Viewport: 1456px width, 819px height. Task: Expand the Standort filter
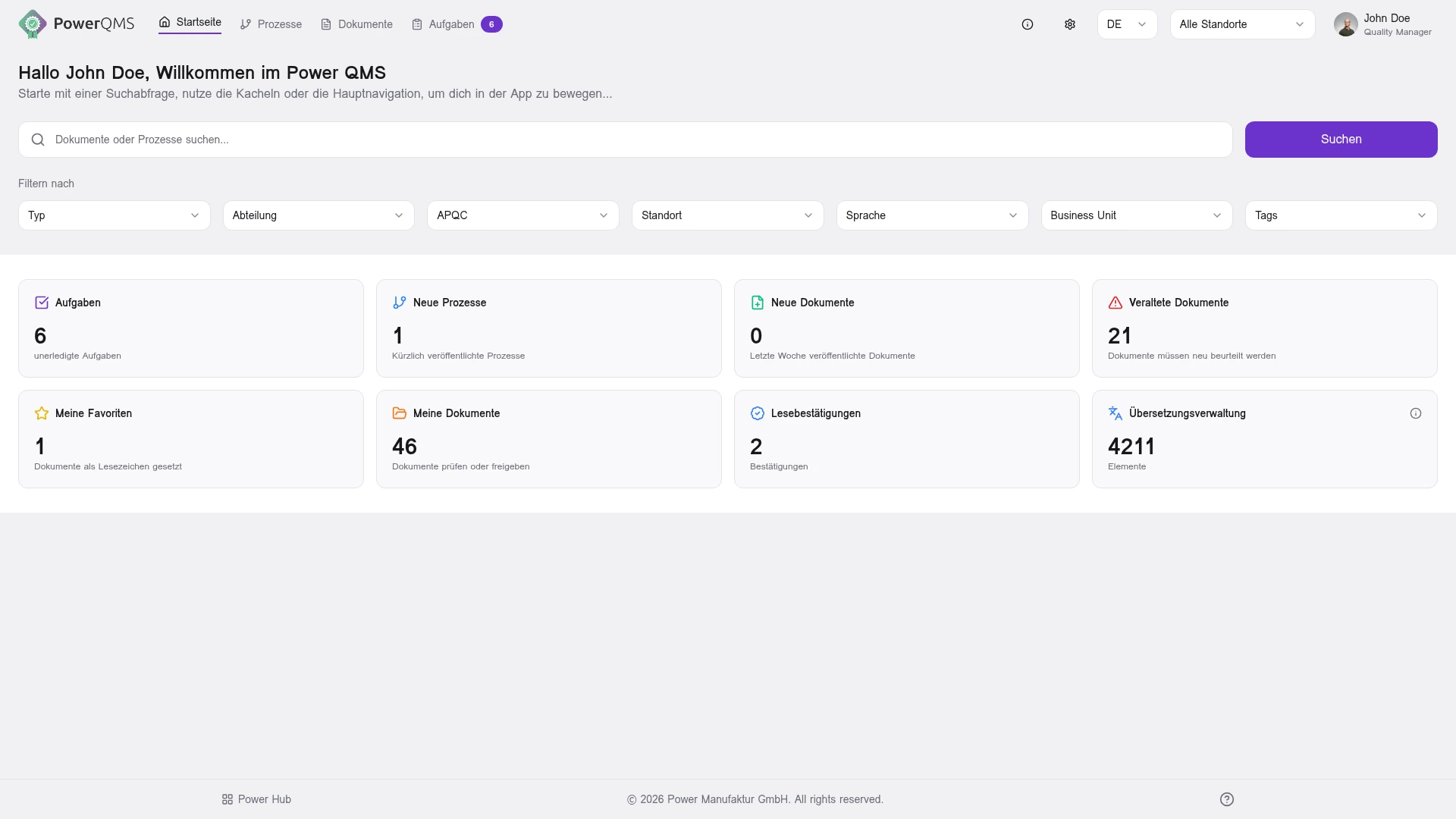point(728,215)
